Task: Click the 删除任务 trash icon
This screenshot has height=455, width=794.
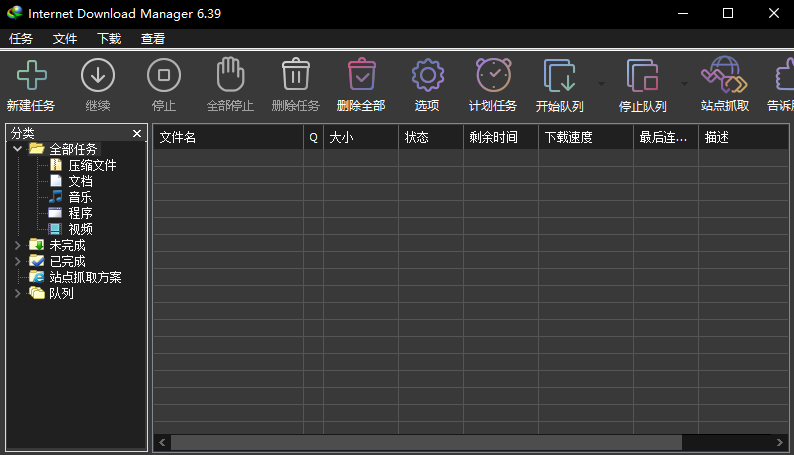Action: [x=296, y=74]
